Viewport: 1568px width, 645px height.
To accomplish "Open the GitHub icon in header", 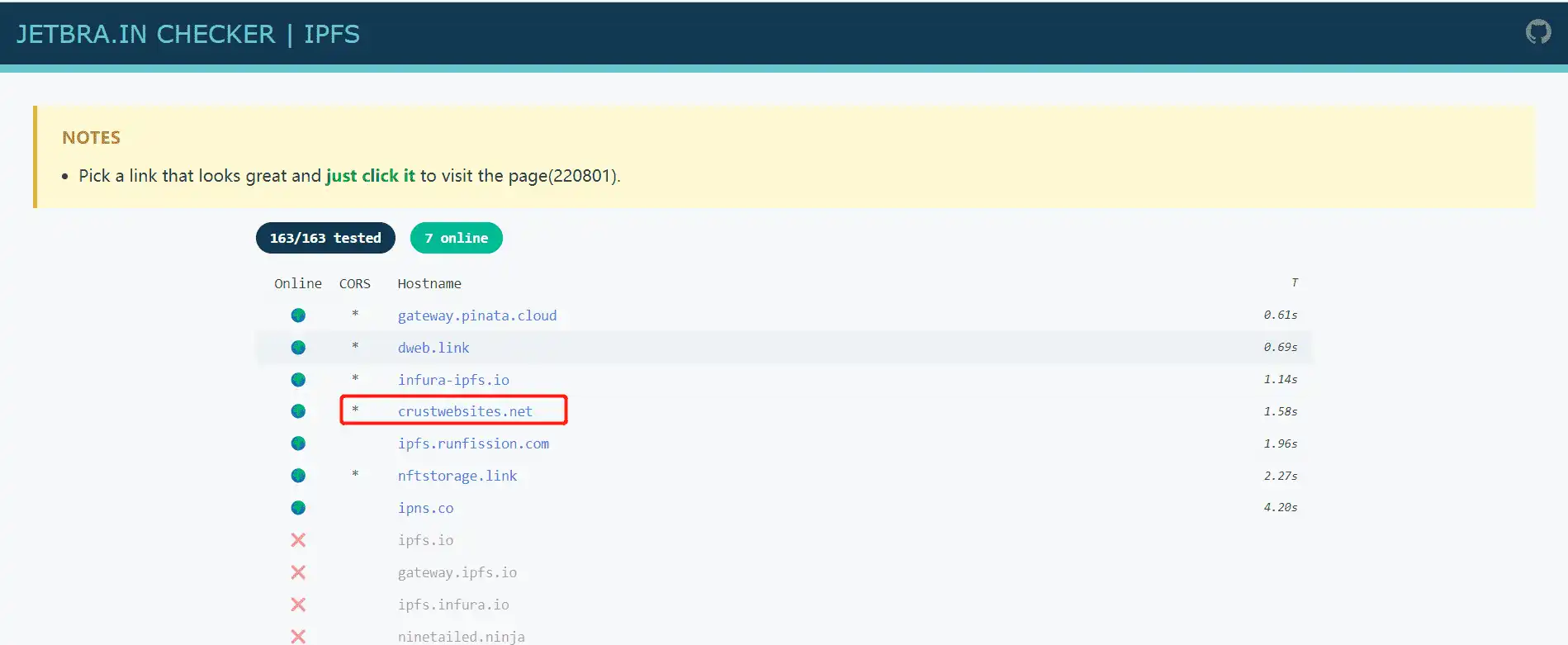I will [1537, 32].
